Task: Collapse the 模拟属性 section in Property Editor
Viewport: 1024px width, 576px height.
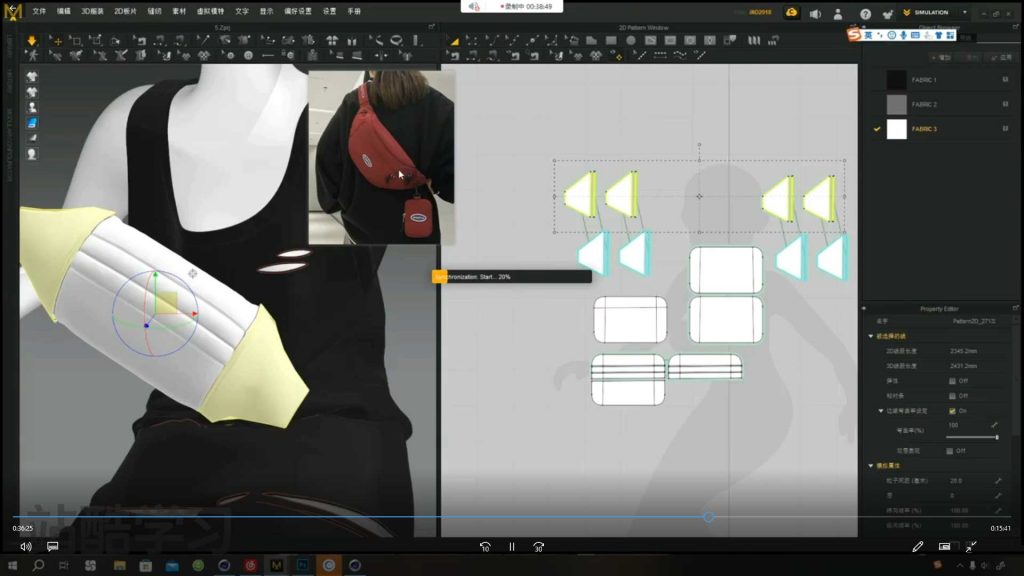Action: 869,464
